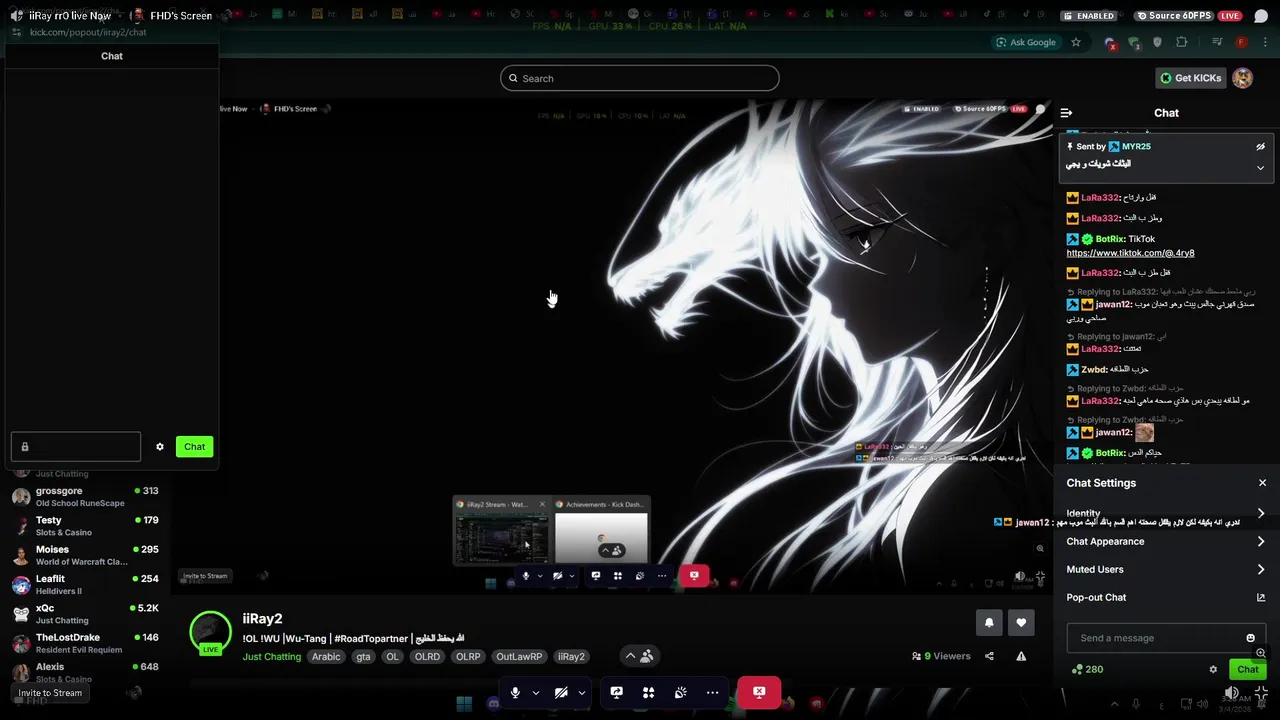Screen dimensions: 1280x720
Task: Toggle the camera off icon in toolbar
Action: click(x=561, y=692)
